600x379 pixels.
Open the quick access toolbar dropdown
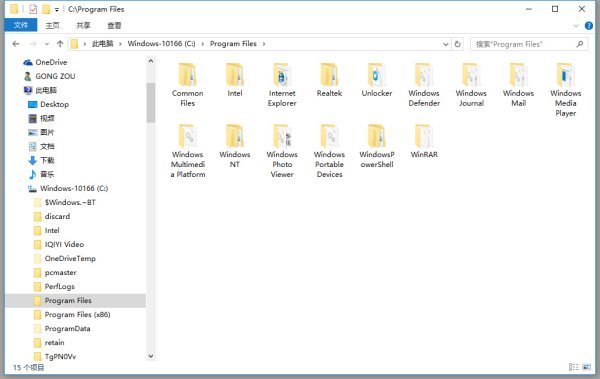[x=57, y=10]
